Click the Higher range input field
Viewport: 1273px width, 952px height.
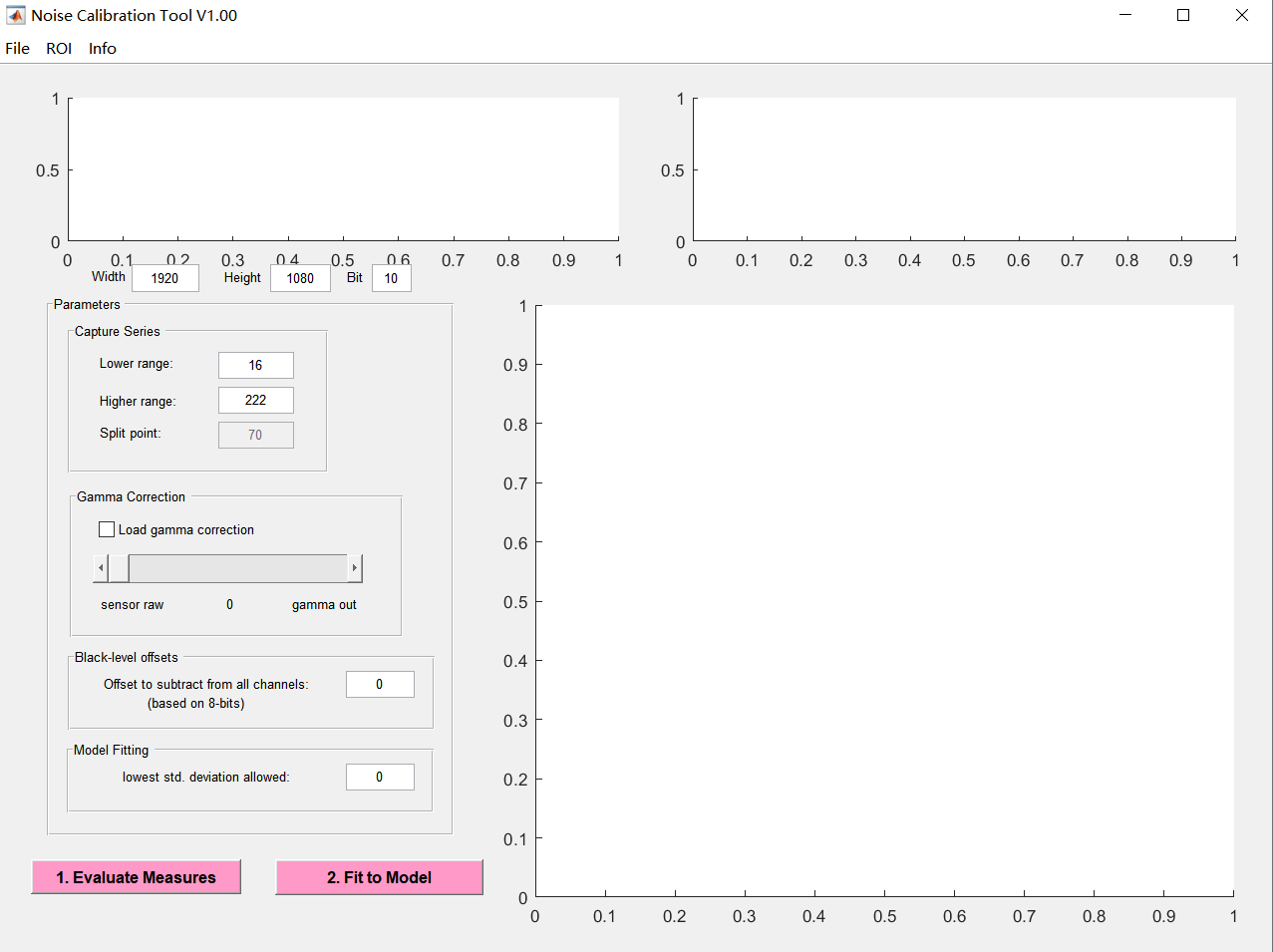click(255, 400)
